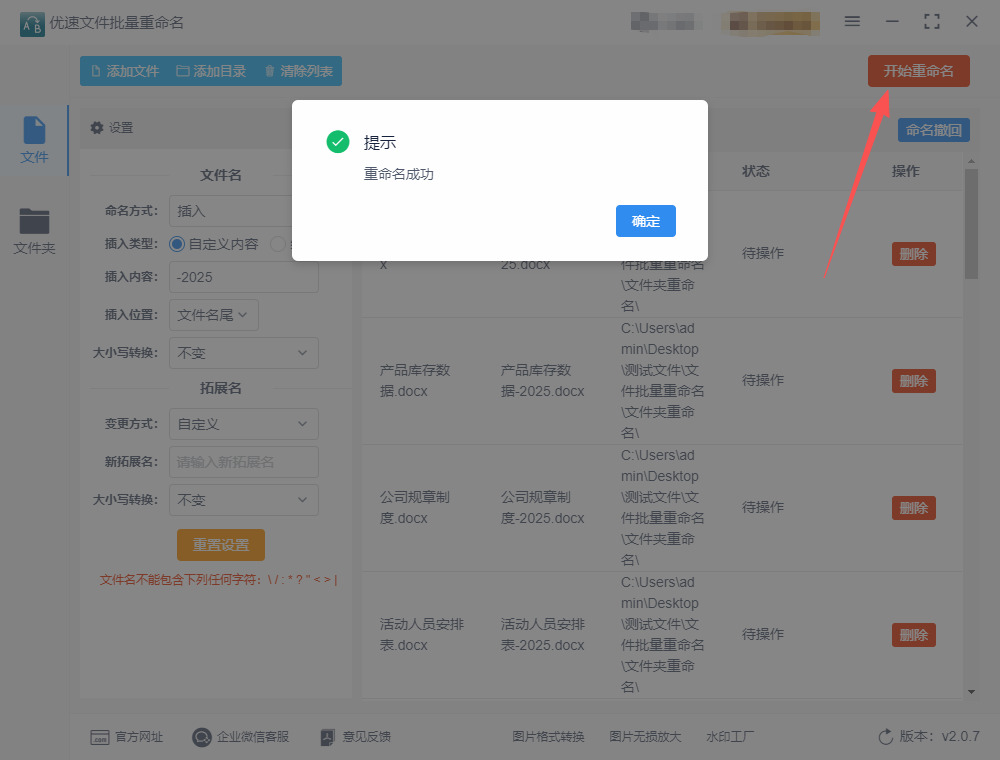
Task: Click the 确定 button in the dialog
Action: [x=645, y=221]
